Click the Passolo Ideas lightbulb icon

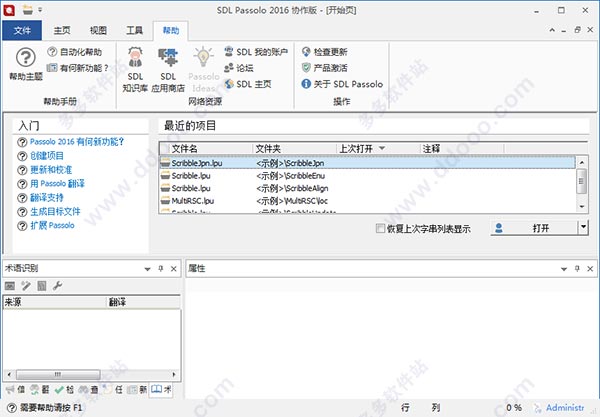tap(203, 57)
